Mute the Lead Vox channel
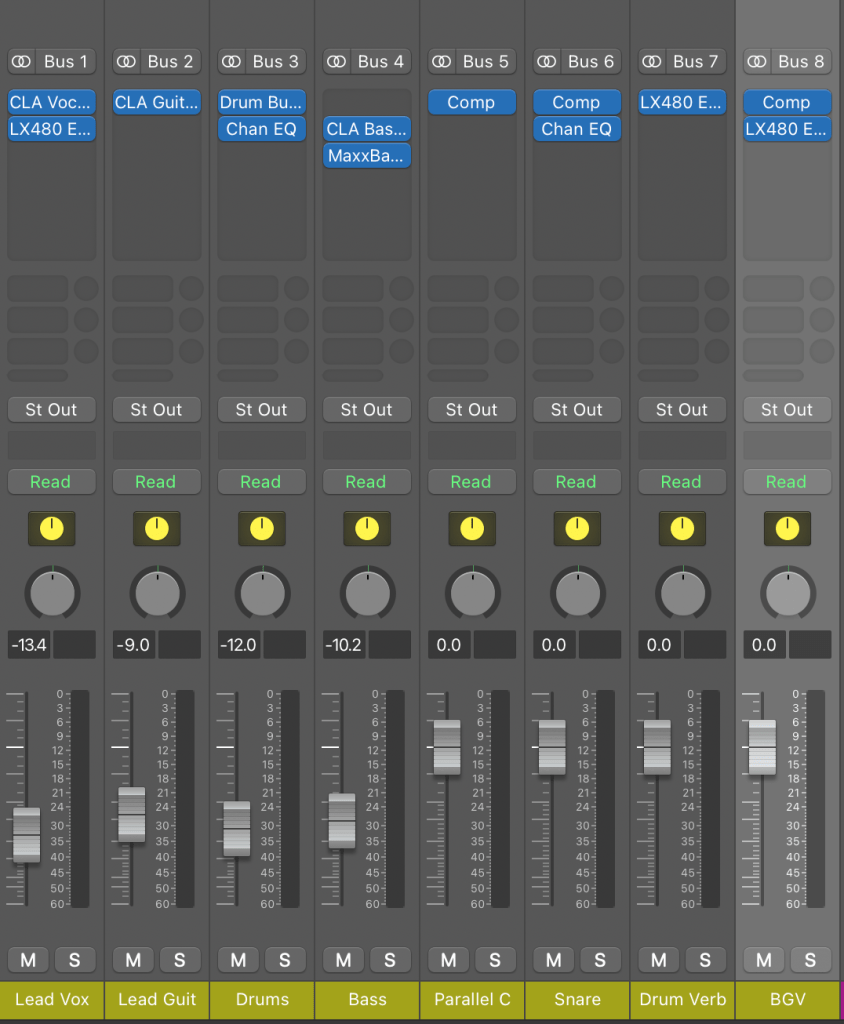This screenshot has width=844, height=1024. point(28,960)
